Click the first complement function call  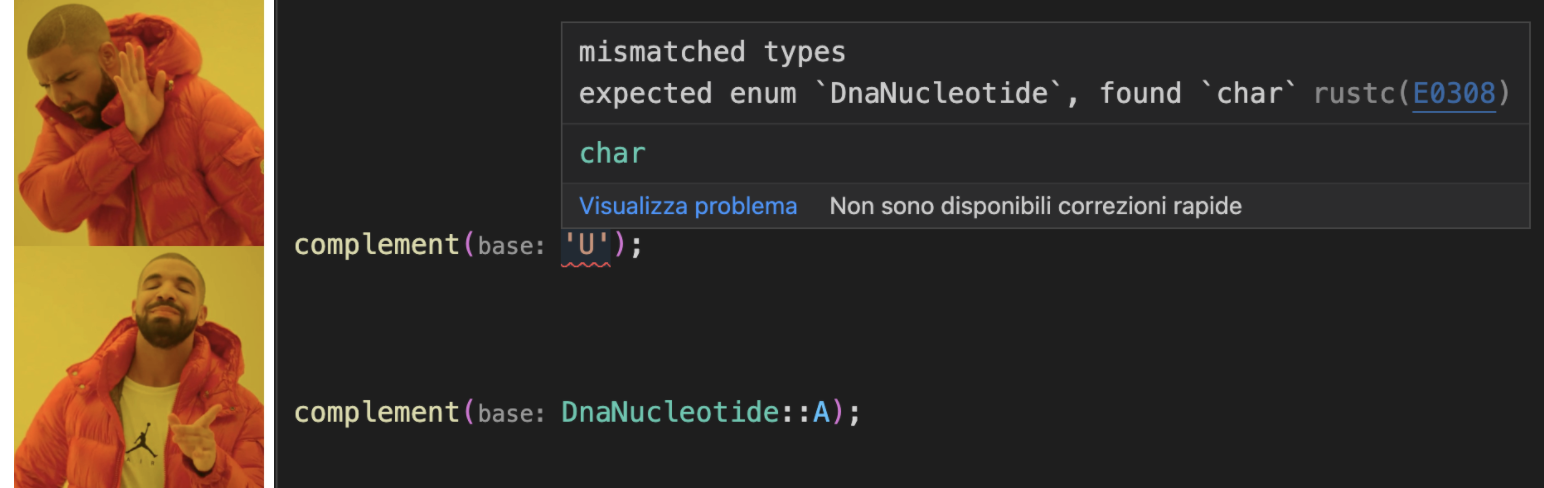[x=376, y=246]
